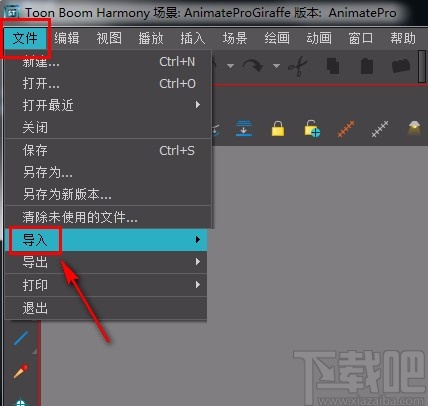Choose 新建... from the file menu
This screenshot has height=406, width=428.
109,62
